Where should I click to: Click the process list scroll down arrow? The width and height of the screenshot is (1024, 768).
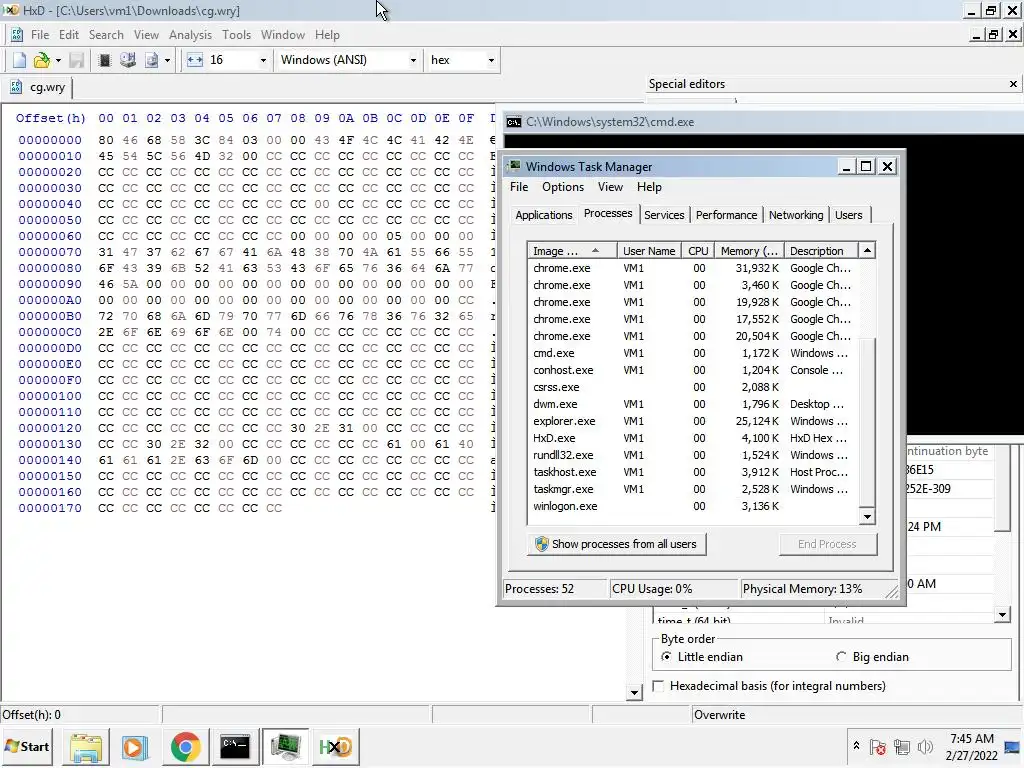[867, 517]
